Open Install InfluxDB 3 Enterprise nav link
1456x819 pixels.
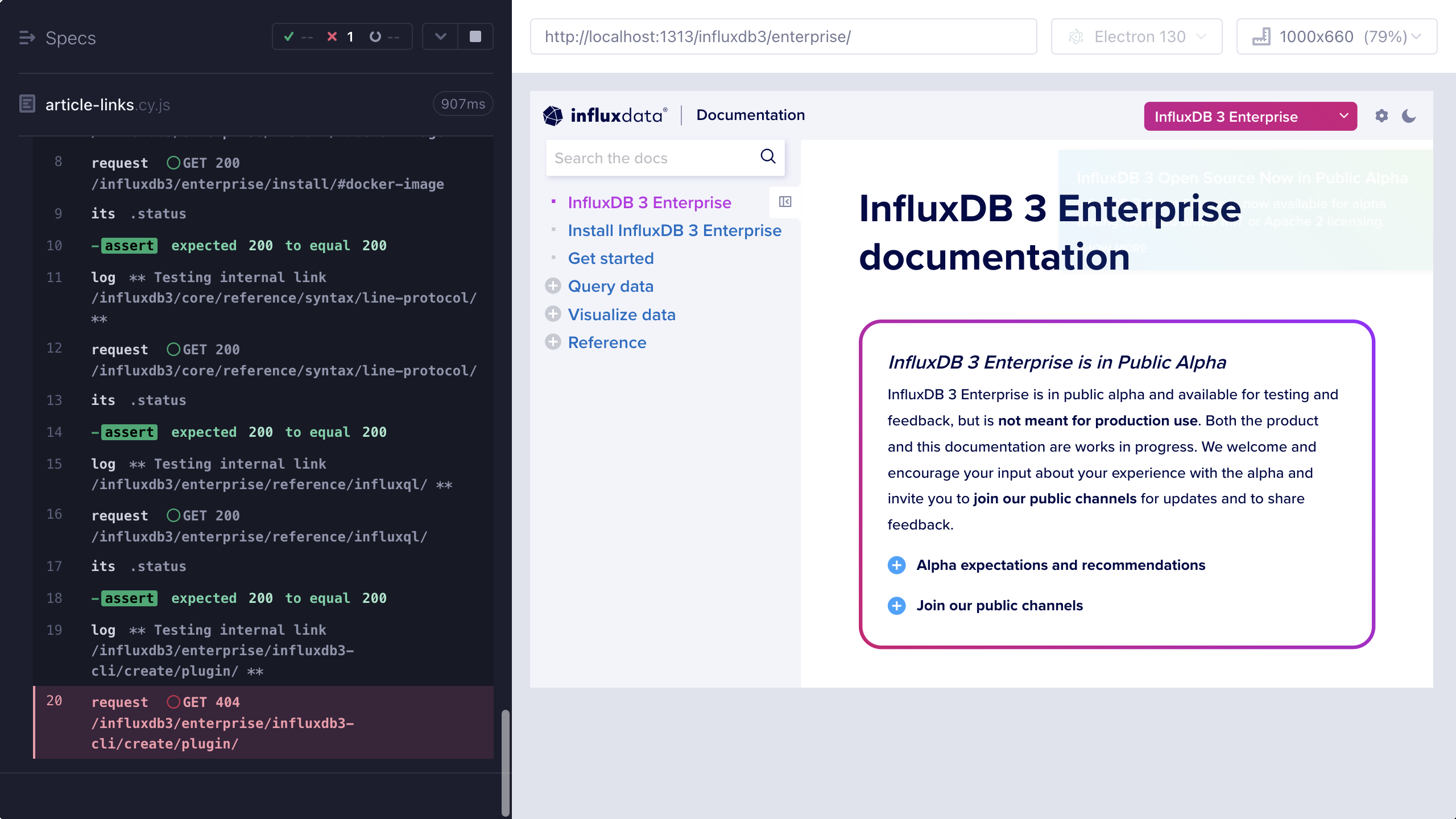click(675, 230)
